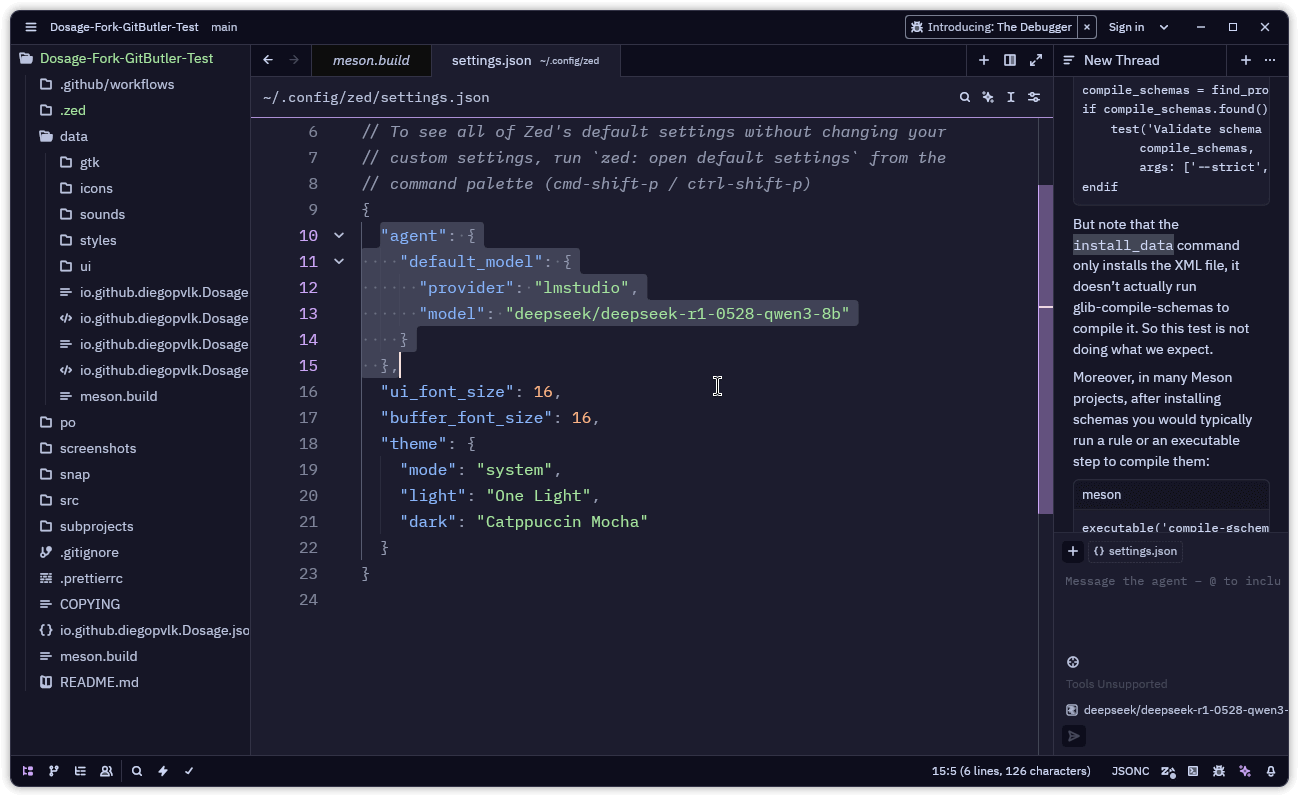The image size is (1299, 797).
Task: Open the notifications bell icon
Action: point(1271,771)
